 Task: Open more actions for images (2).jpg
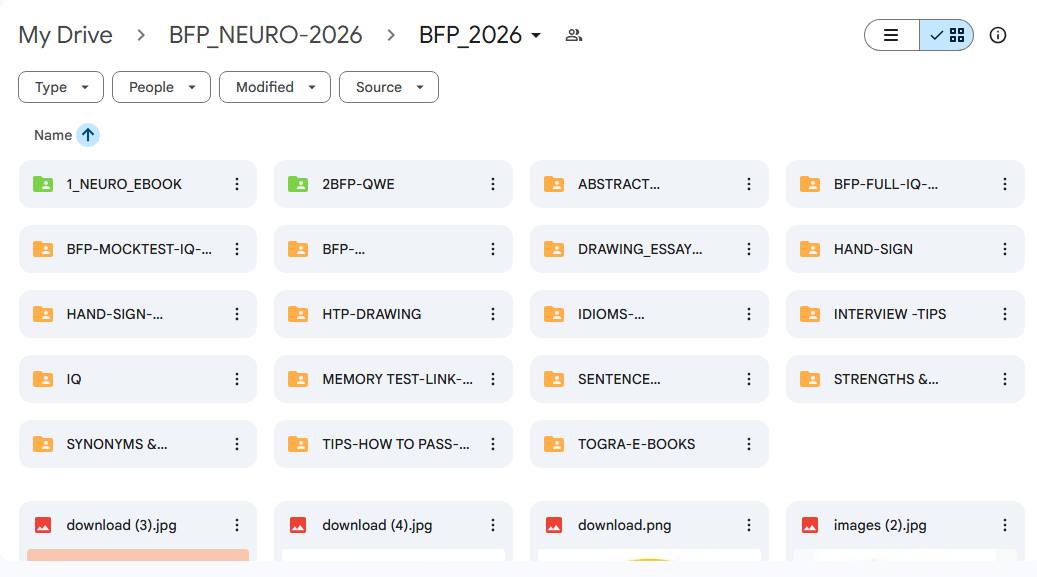tap(1005, 525)
